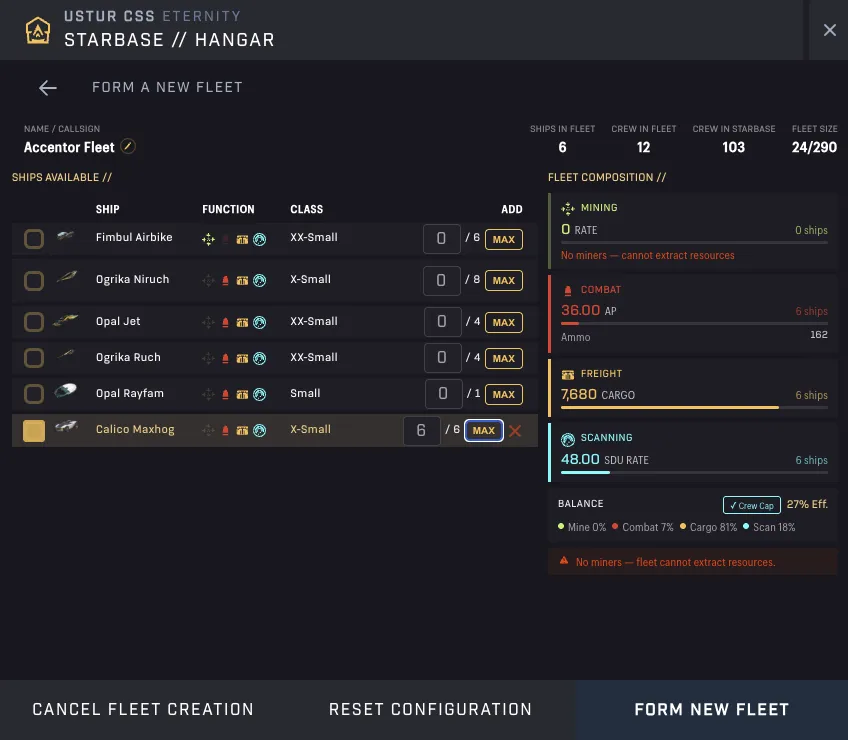Click the freight cargo icon on Opal Jet row
The width and height of the screenshot is (848, 740).
pyautogui.click(x=241, y=322)
